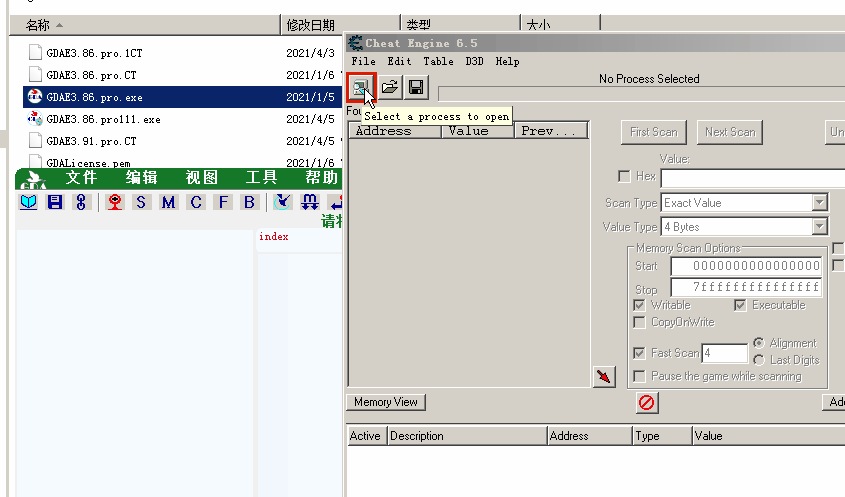Click the Value column header in results list
845x497 pixels.
tap(478, 131)
